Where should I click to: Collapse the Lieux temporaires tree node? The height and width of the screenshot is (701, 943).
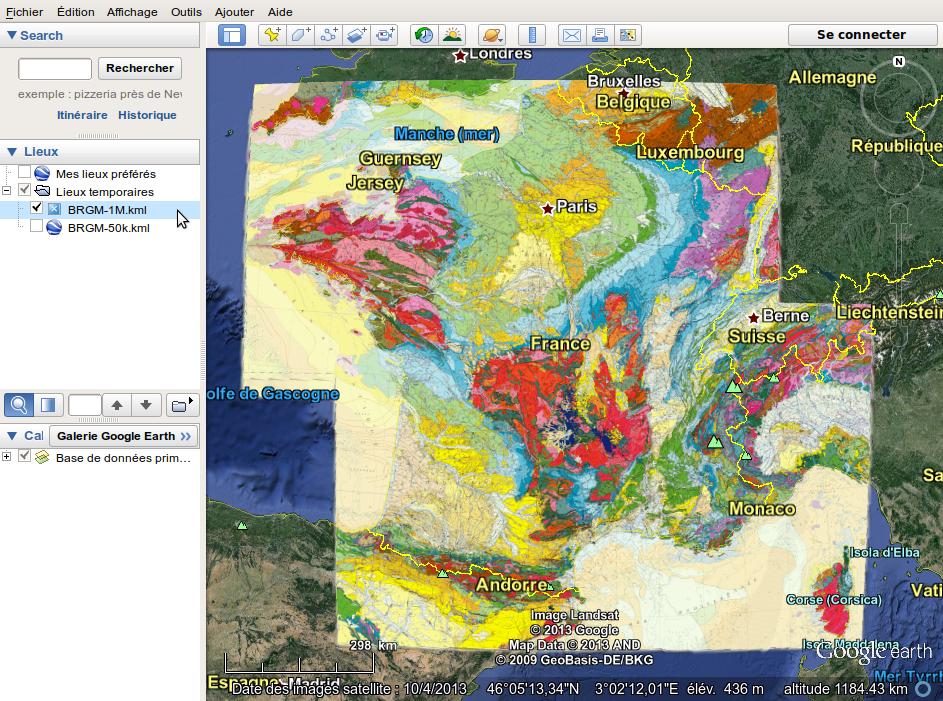7,191
